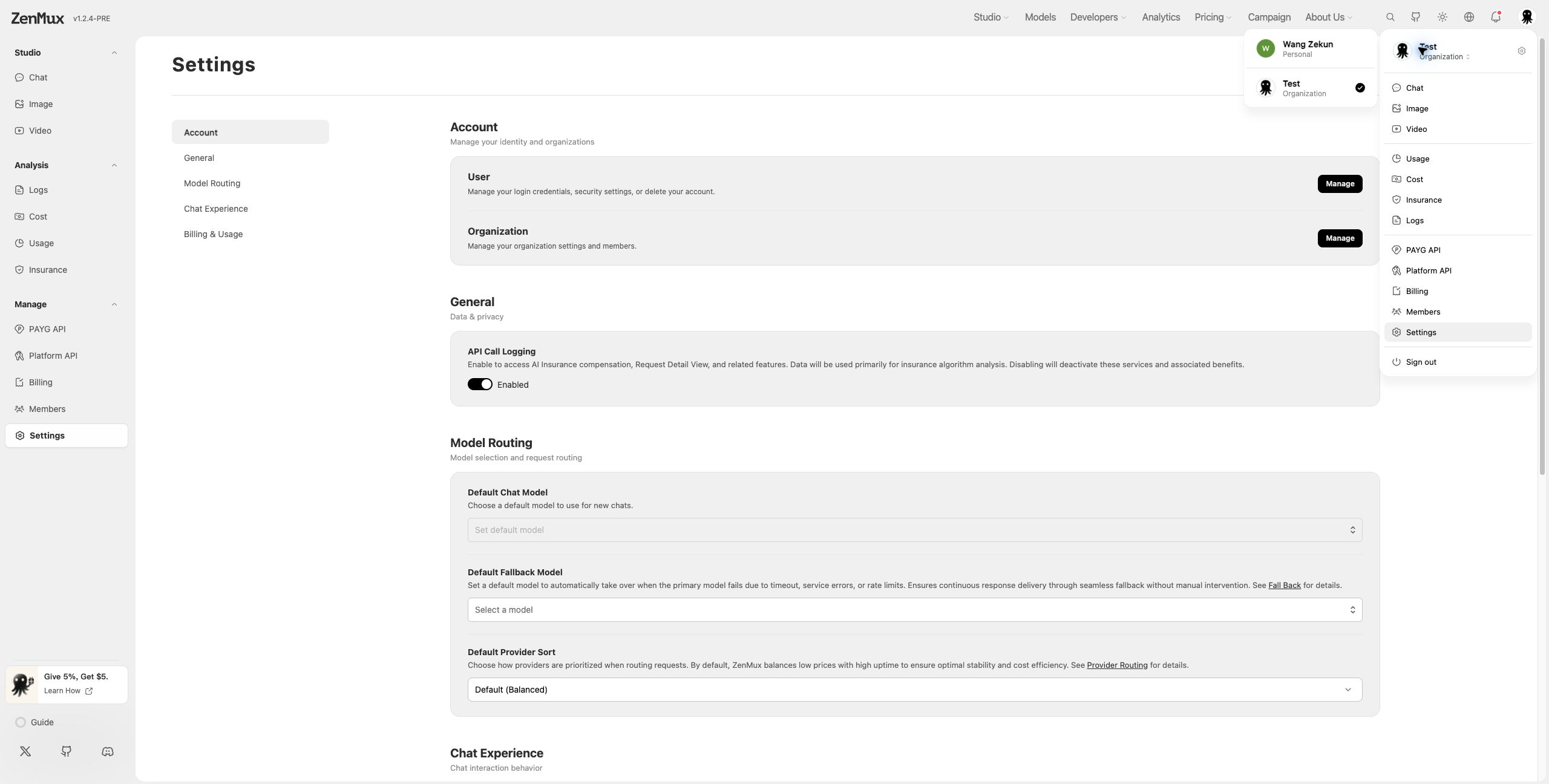Open the GitHub icon in top header
This screenshot has width=1549, height=784.
coord(1416,17)
